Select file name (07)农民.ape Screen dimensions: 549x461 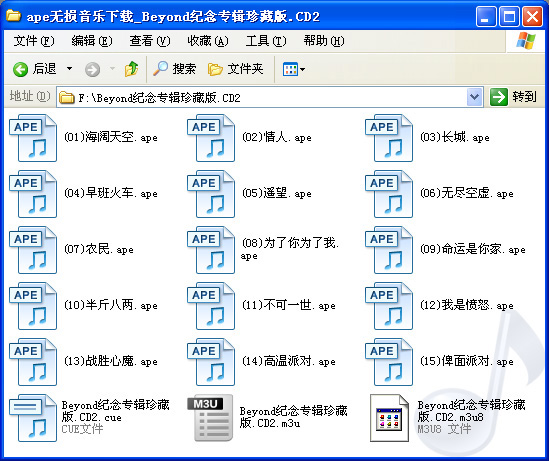tap(99, 249)
